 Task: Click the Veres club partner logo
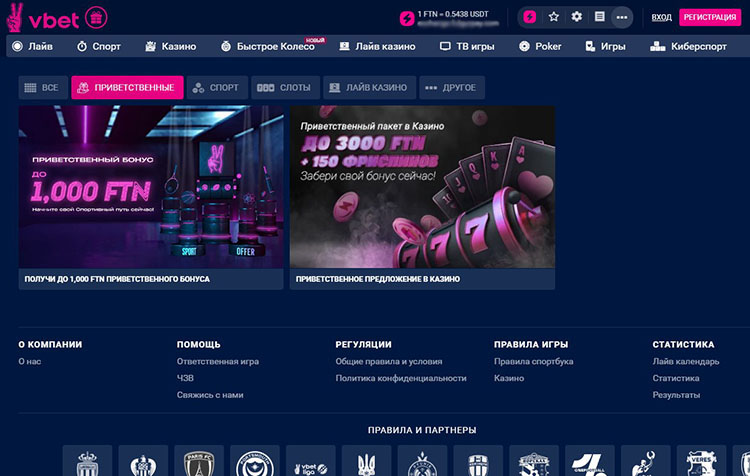702,462
